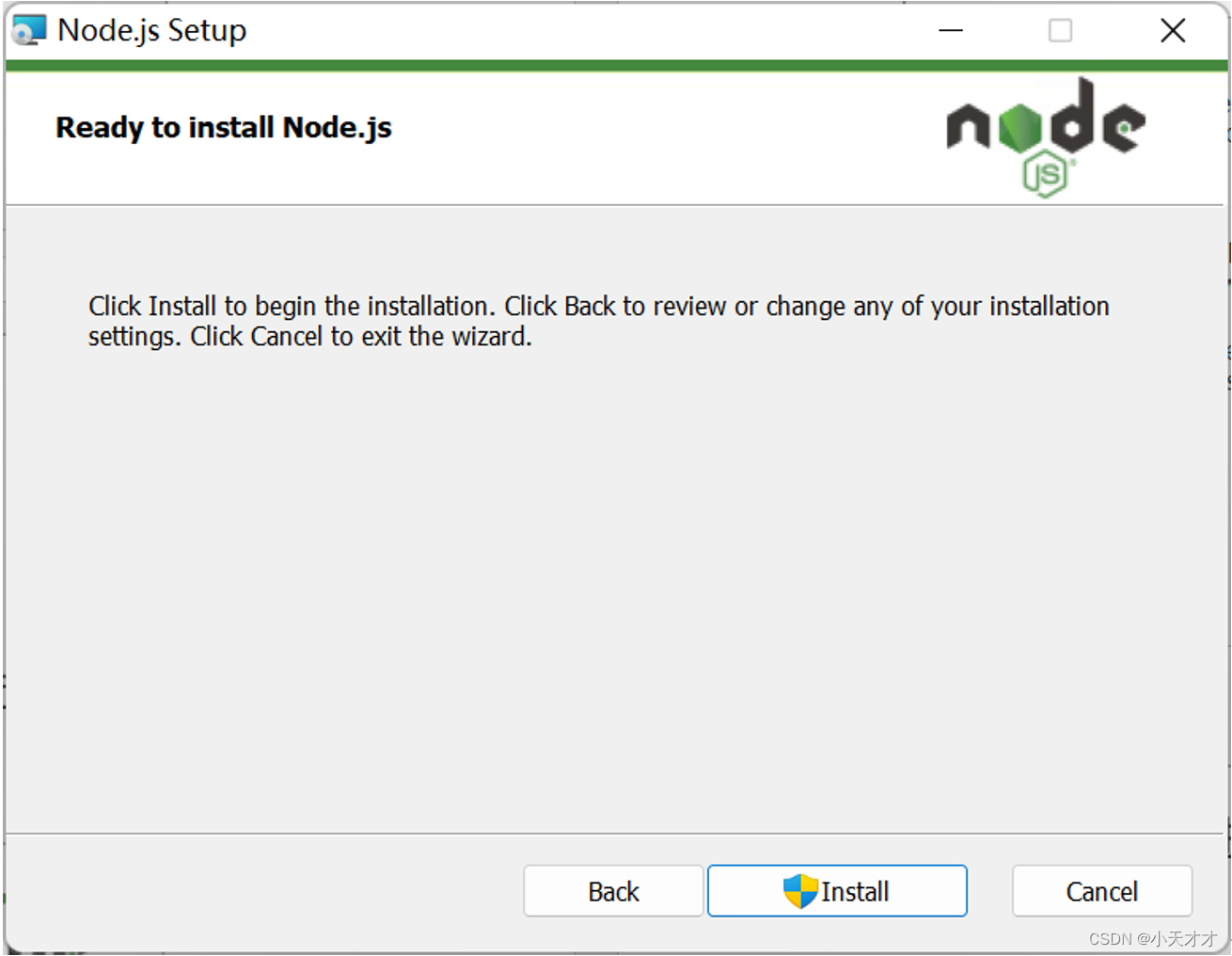Click the green hexagon in the node logo

1020,128
